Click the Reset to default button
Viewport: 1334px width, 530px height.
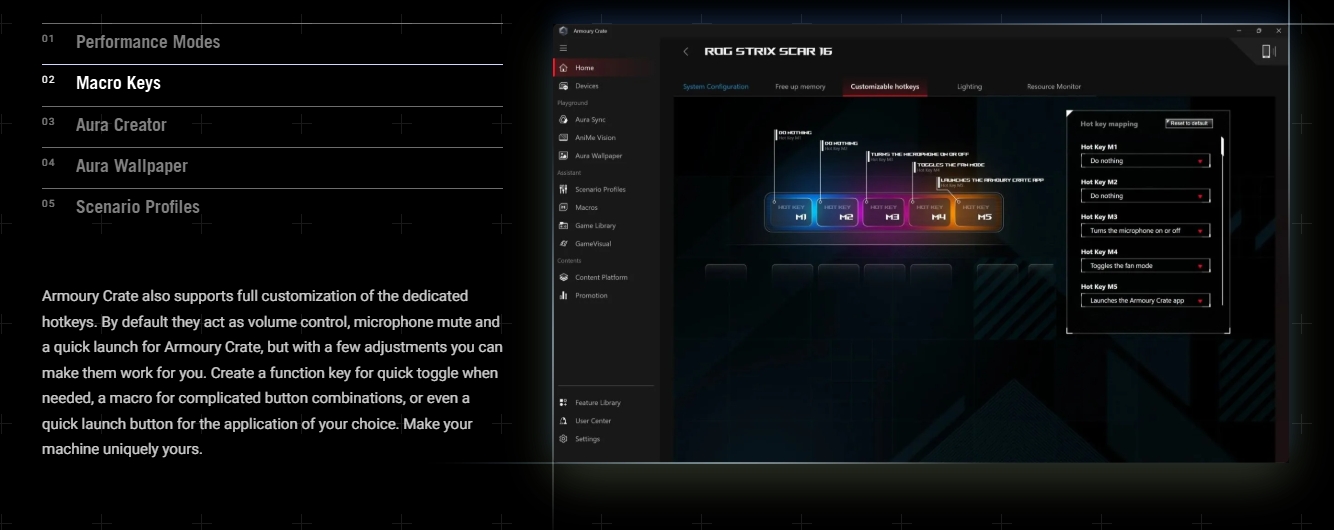click(x=1189, y=123)
